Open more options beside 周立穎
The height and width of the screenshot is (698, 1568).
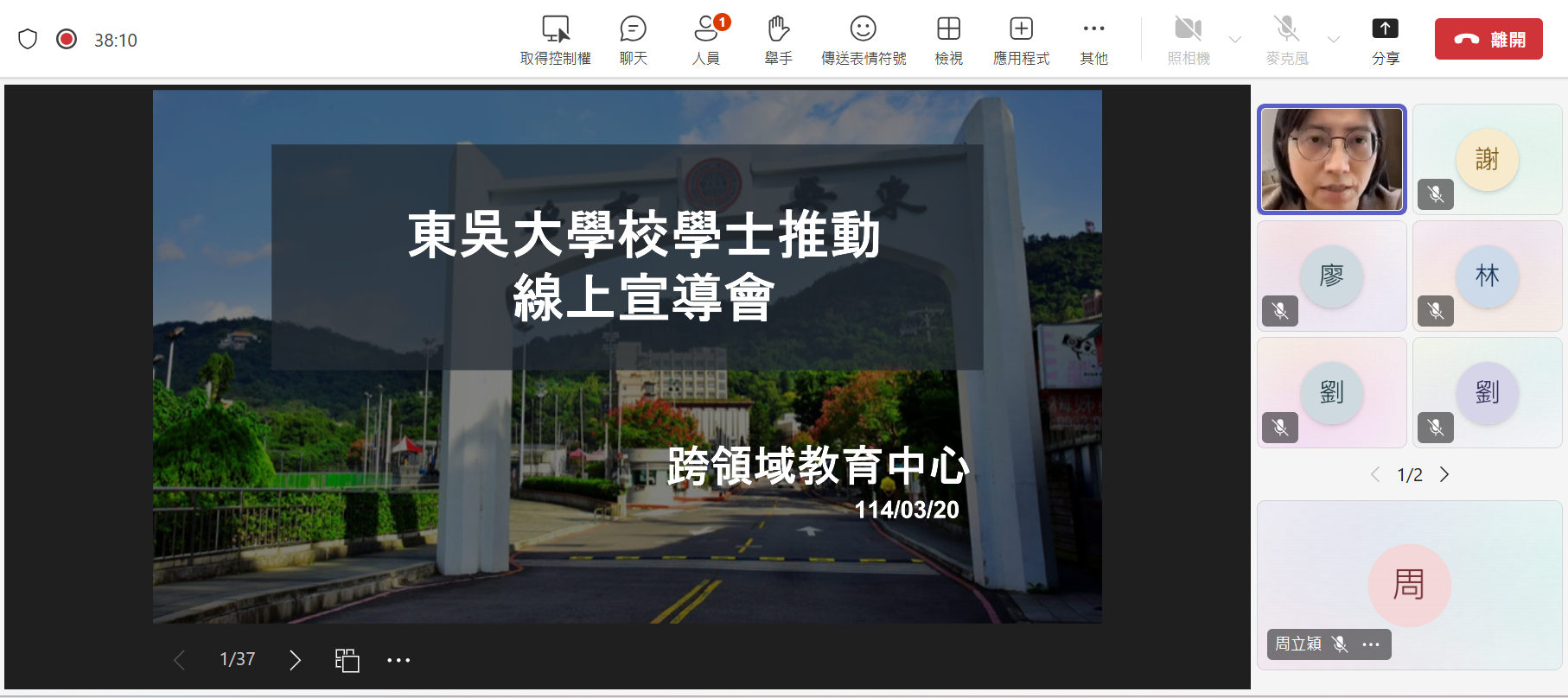pyautogui.click(x=1371, y=644)
